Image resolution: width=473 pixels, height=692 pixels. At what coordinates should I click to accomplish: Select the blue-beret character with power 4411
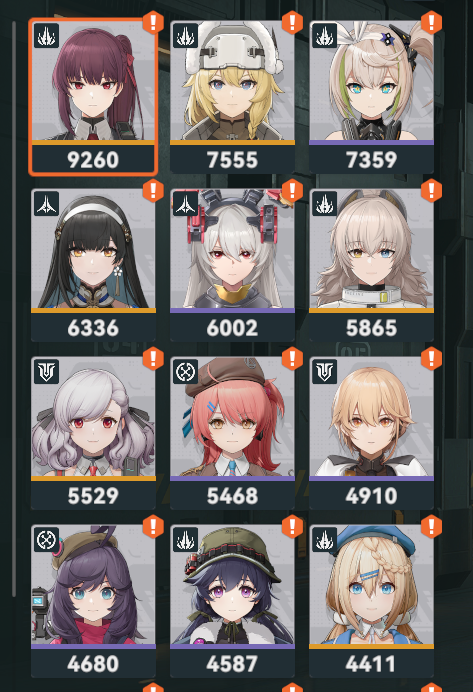tap(372, 600)
